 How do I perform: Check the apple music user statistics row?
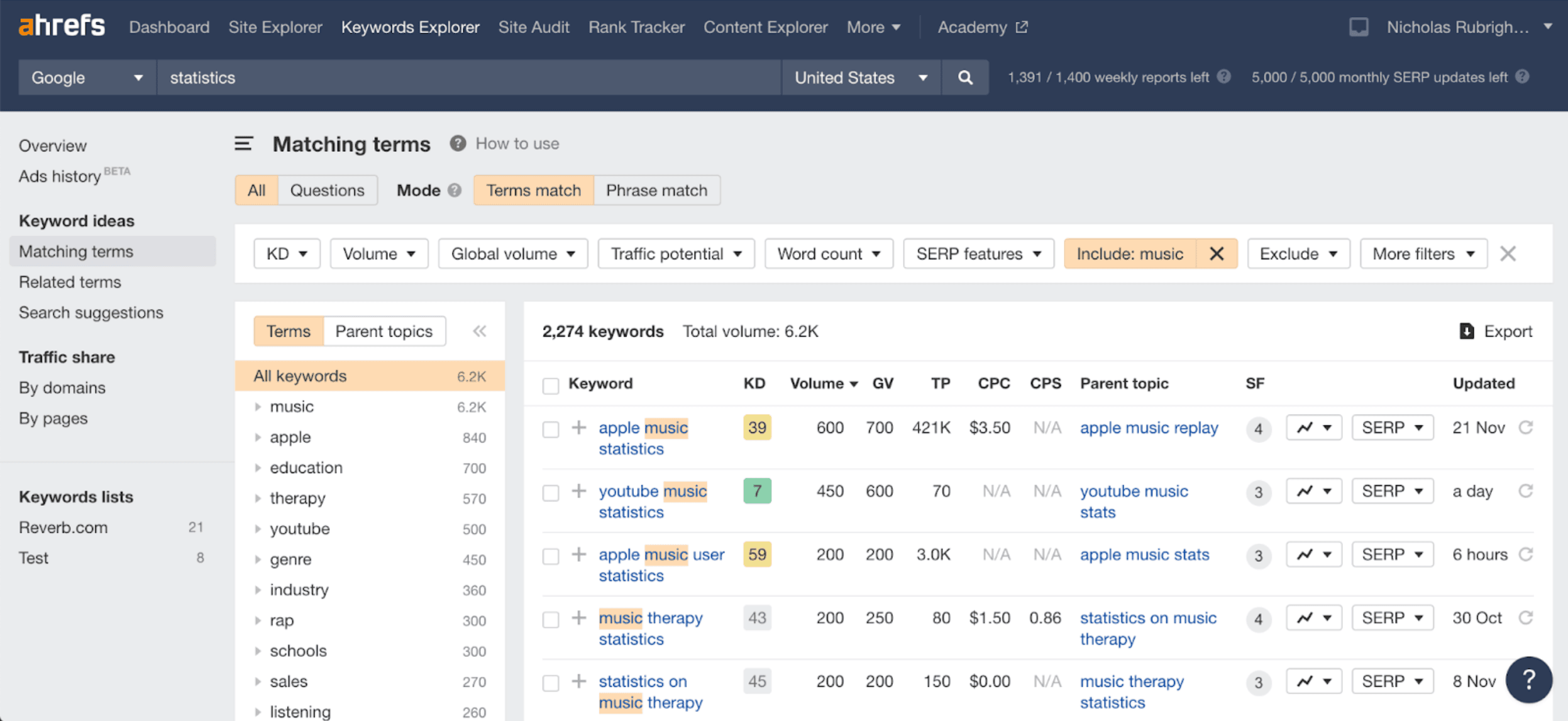[x=551, y=556]
